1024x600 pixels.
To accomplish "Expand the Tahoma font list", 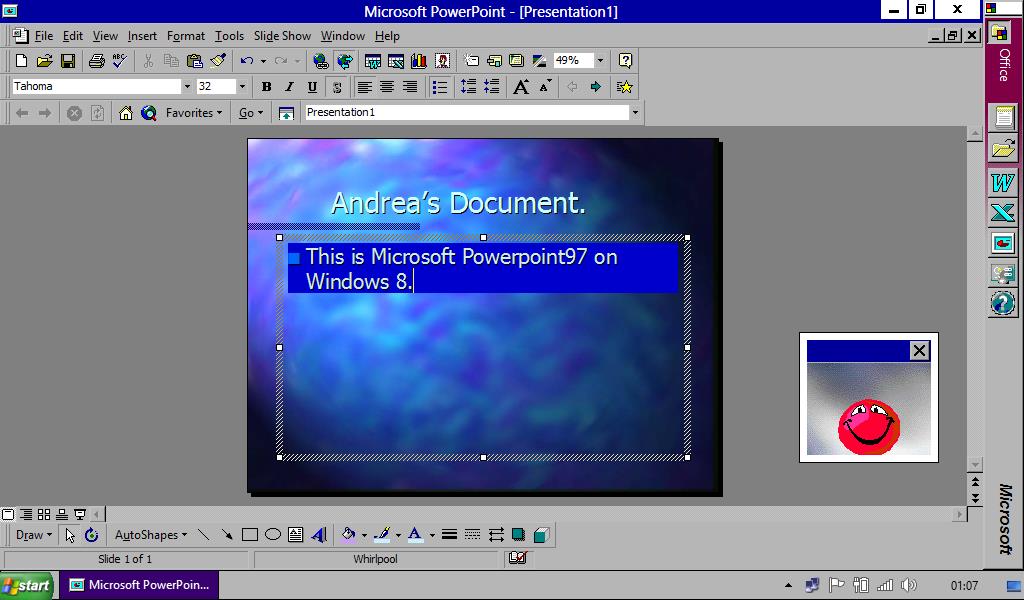I will pos(186,86).
